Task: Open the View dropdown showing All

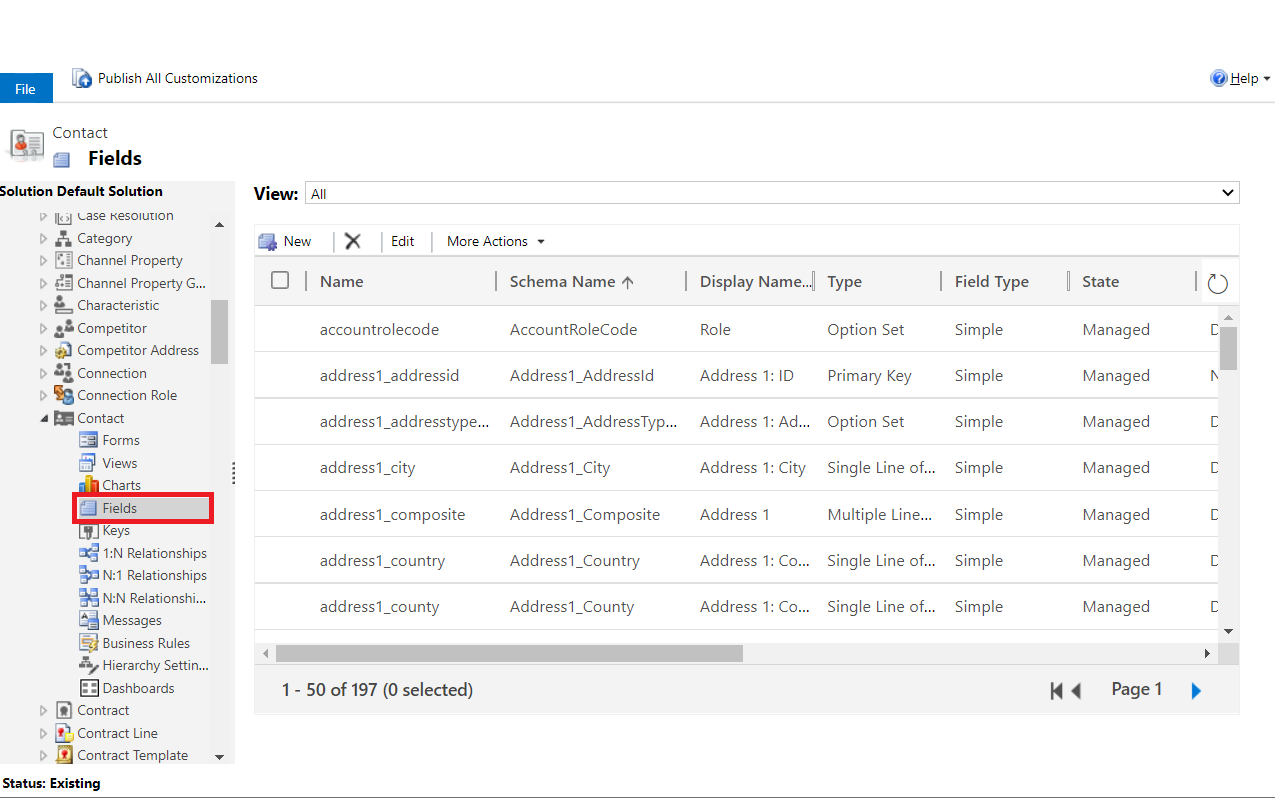Action: click(x=772, y=193)
